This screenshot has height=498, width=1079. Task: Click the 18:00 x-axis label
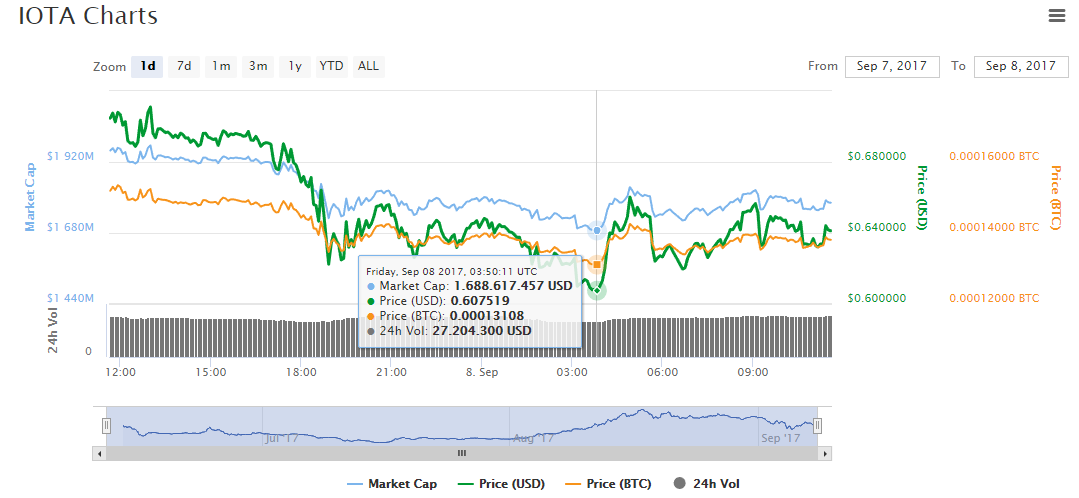click(x=301, y=372)
